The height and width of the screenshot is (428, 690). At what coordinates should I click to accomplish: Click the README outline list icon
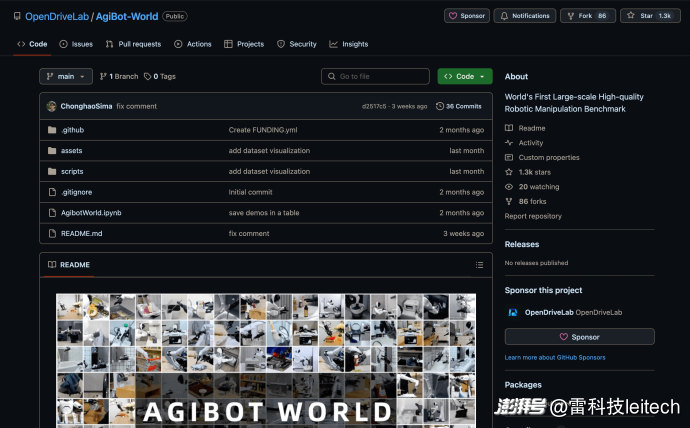pyautogui.click(x=479, y=265)
